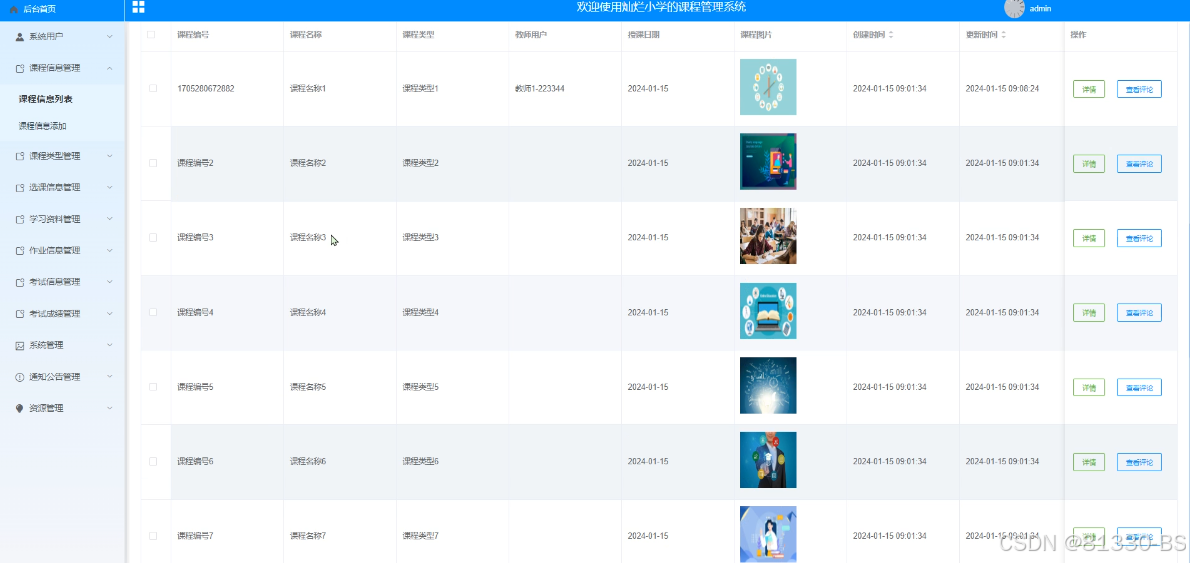Open the book illustration of 课程名称4

coord(768,311)
